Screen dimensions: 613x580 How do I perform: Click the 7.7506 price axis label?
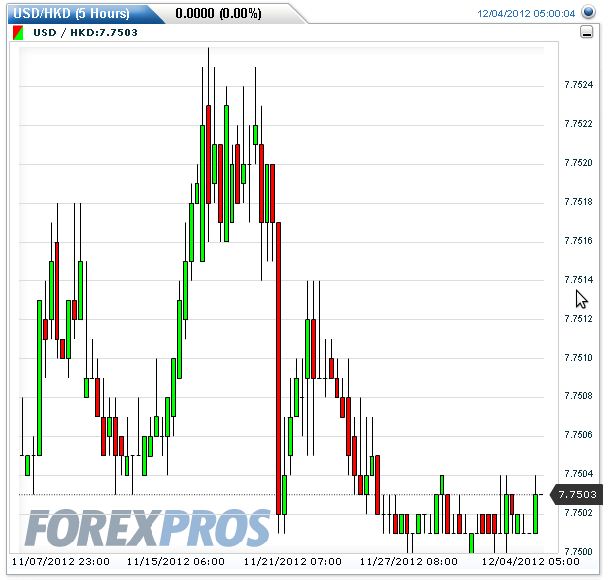[579, 435]
